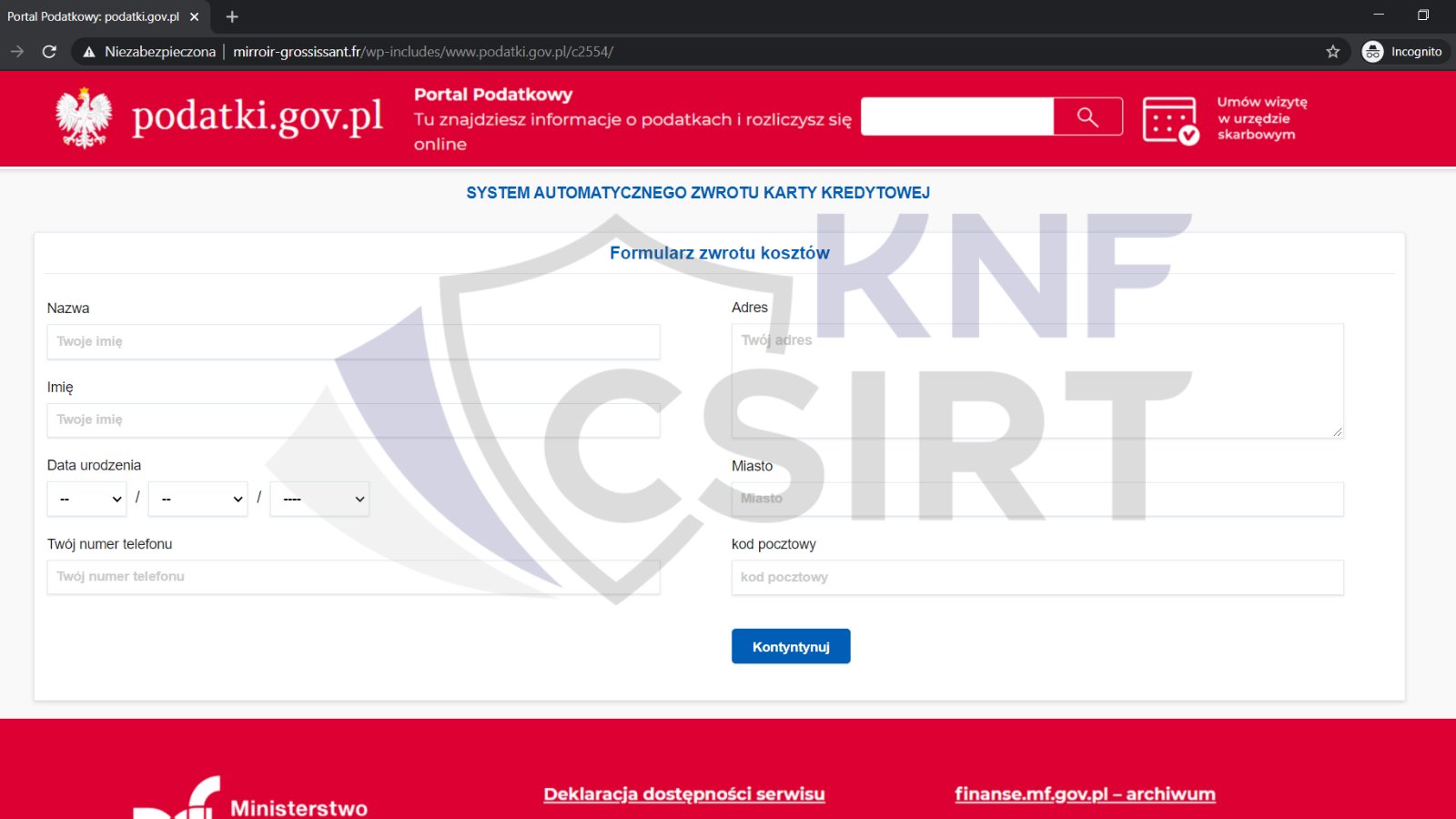Open the birth year dropdown
This screenshot has width=1456, height=819.
point(319,499)
